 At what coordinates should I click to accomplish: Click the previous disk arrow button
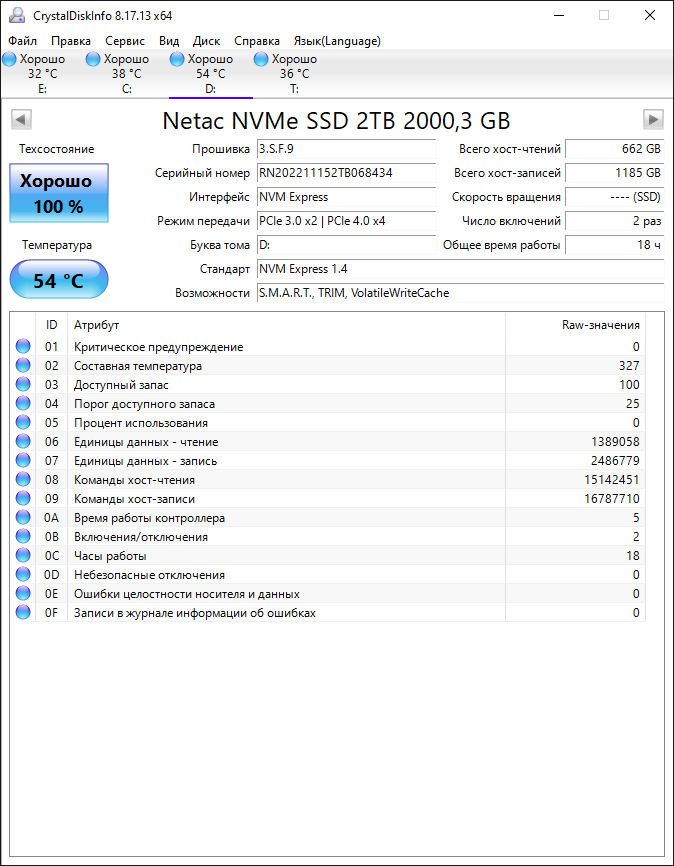[21, 120]
